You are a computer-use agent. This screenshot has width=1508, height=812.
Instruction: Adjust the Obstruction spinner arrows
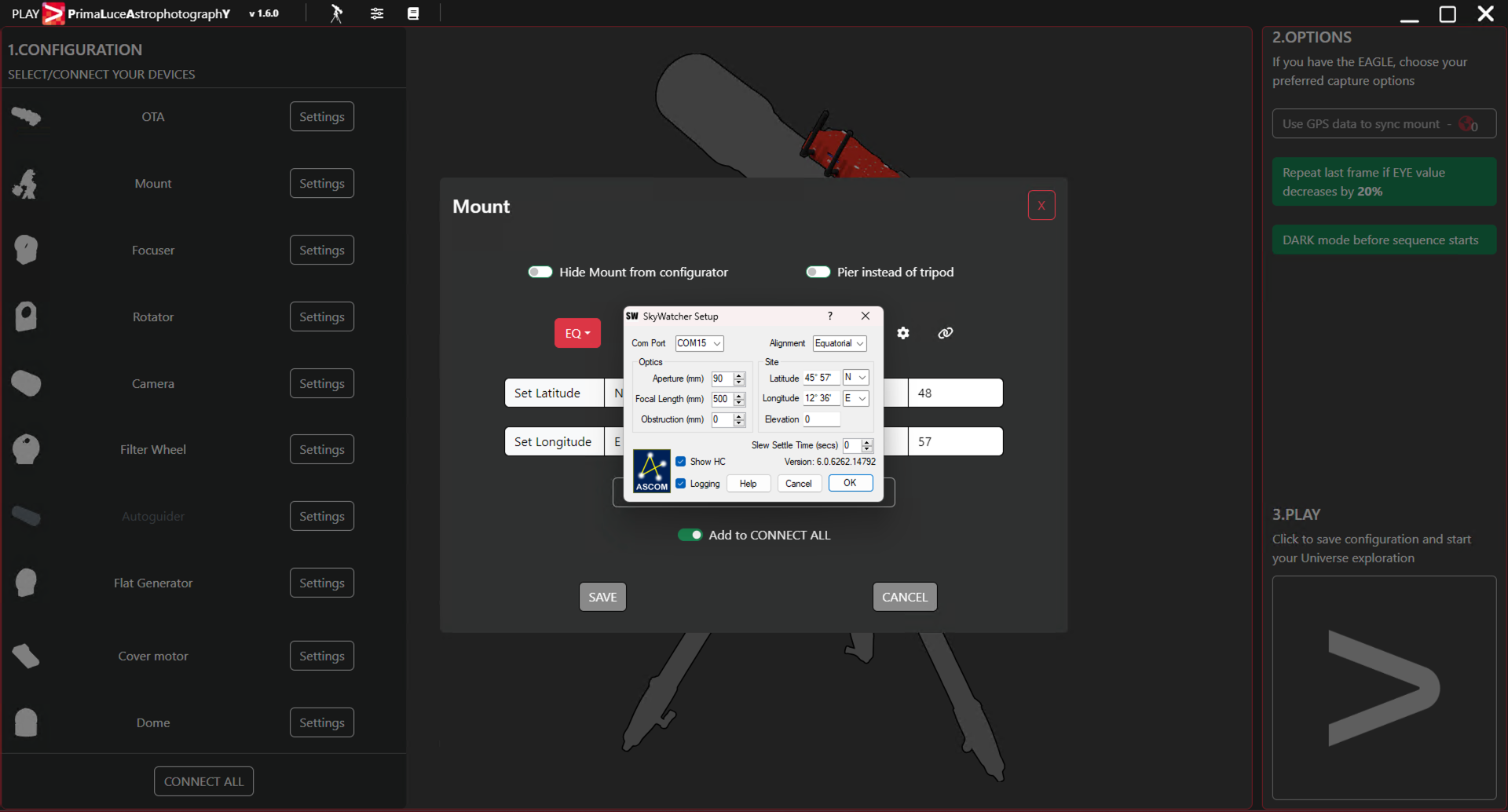pyautogui.click(x=739, y=419)
